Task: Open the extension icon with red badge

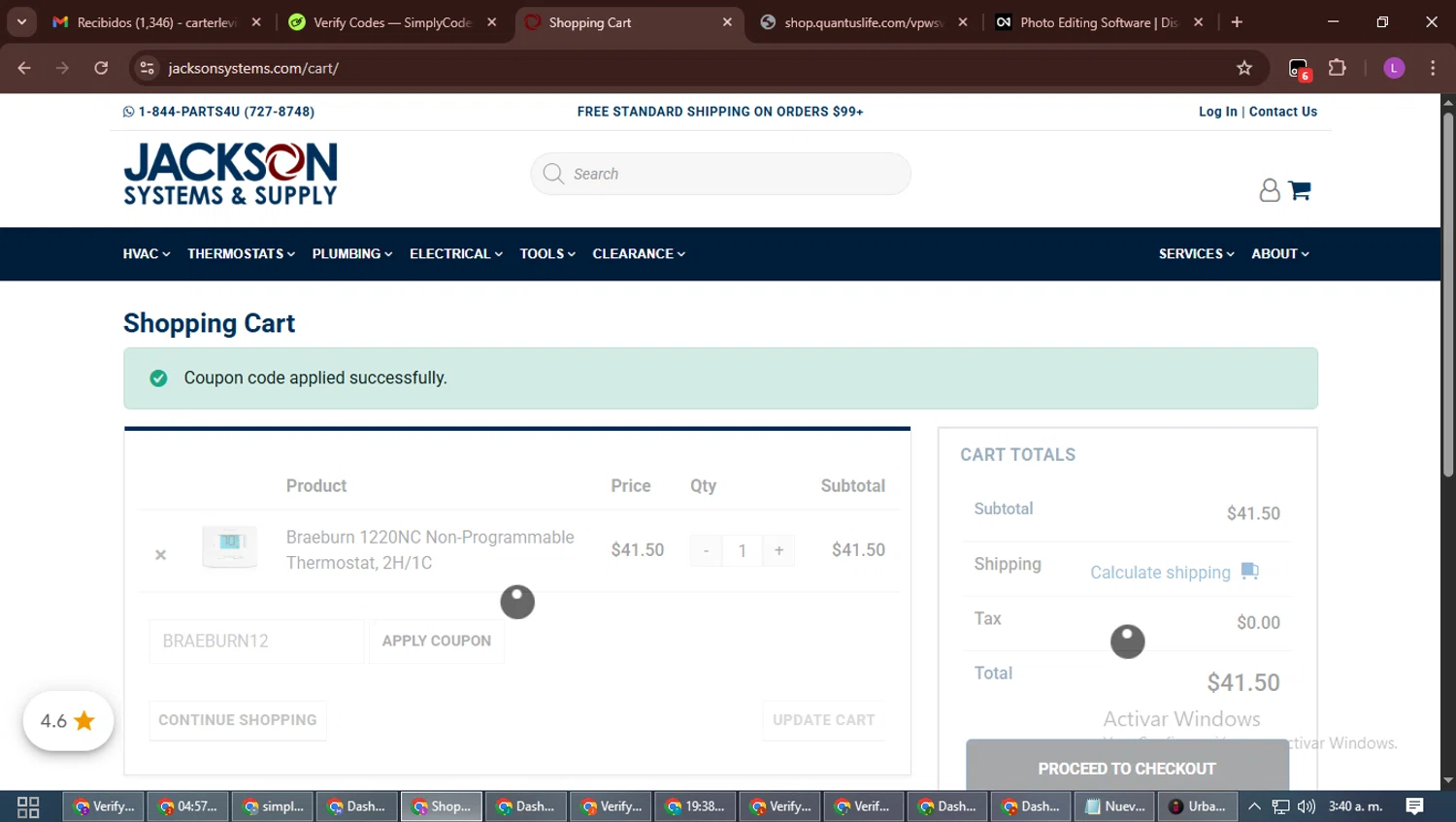Action: [1299, 69]
